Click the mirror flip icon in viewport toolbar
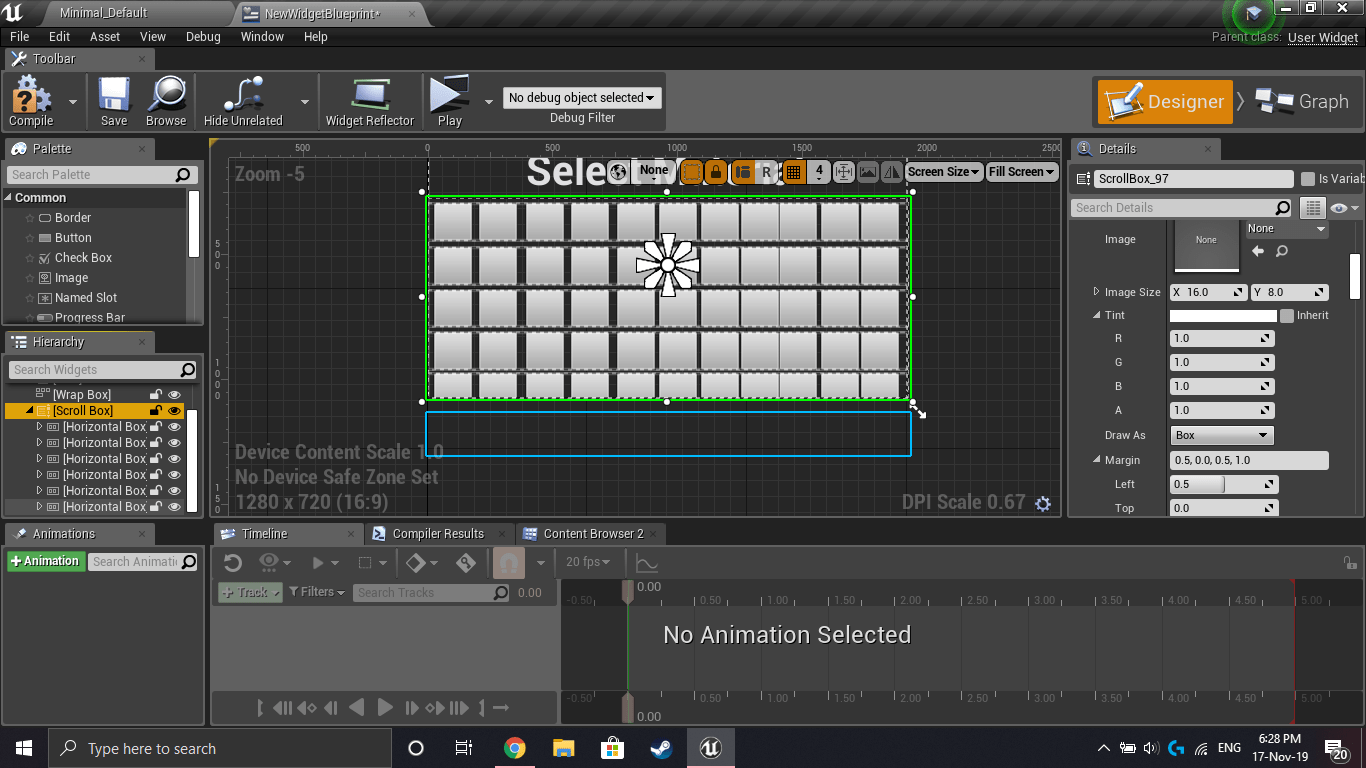 (x=892, y=172)
